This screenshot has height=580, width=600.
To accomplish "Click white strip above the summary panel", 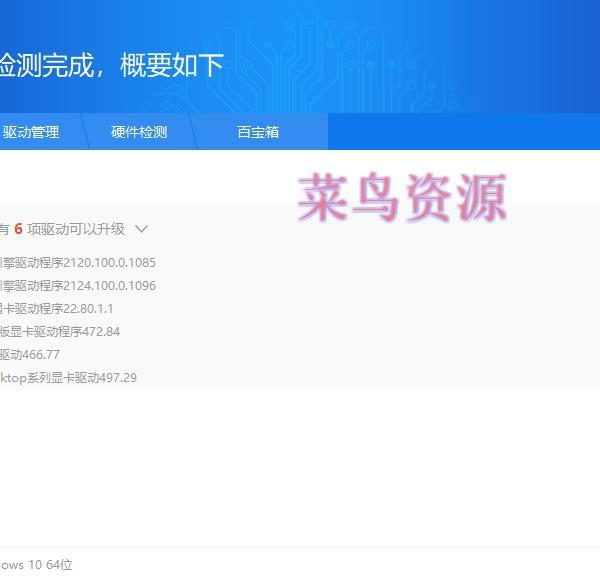I will (150, 175).
